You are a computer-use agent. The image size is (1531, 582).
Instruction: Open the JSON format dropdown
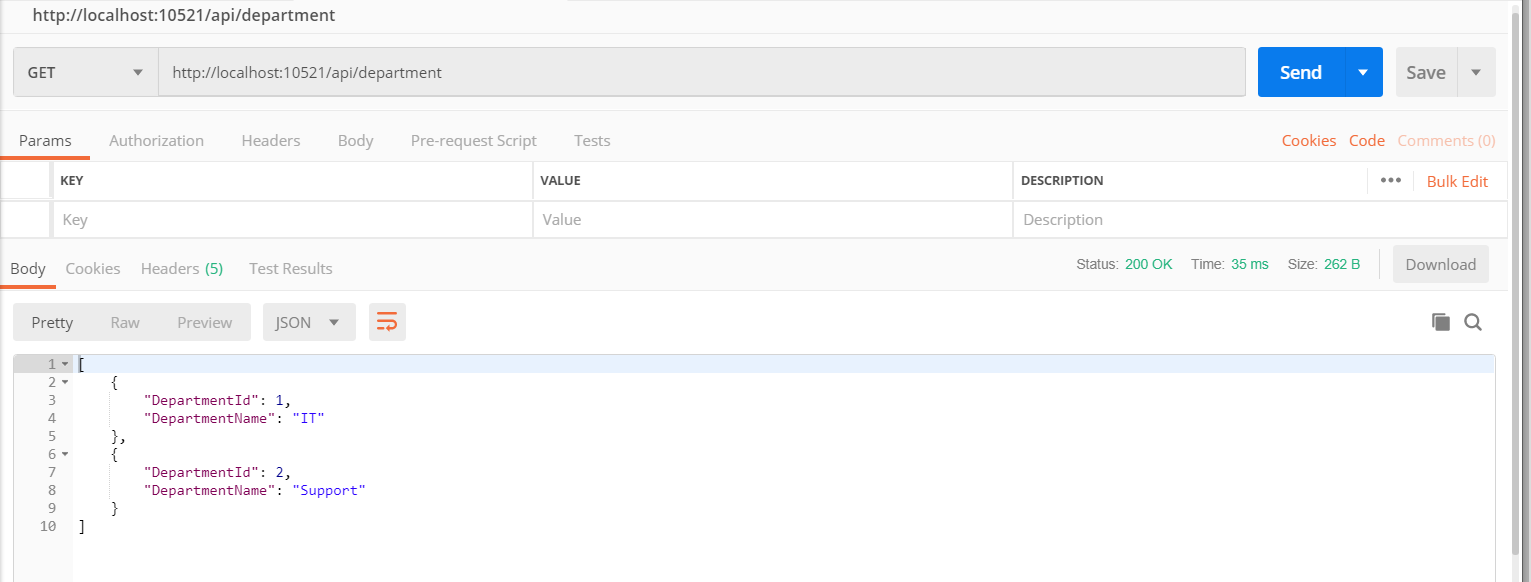pos(309,322)
